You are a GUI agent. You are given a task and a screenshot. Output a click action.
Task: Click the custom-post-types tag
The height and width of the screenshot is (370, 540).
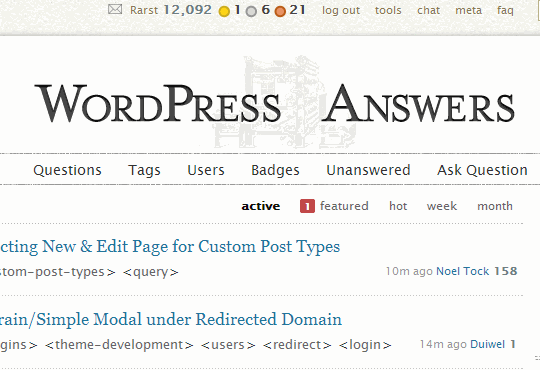coord(58,272)
